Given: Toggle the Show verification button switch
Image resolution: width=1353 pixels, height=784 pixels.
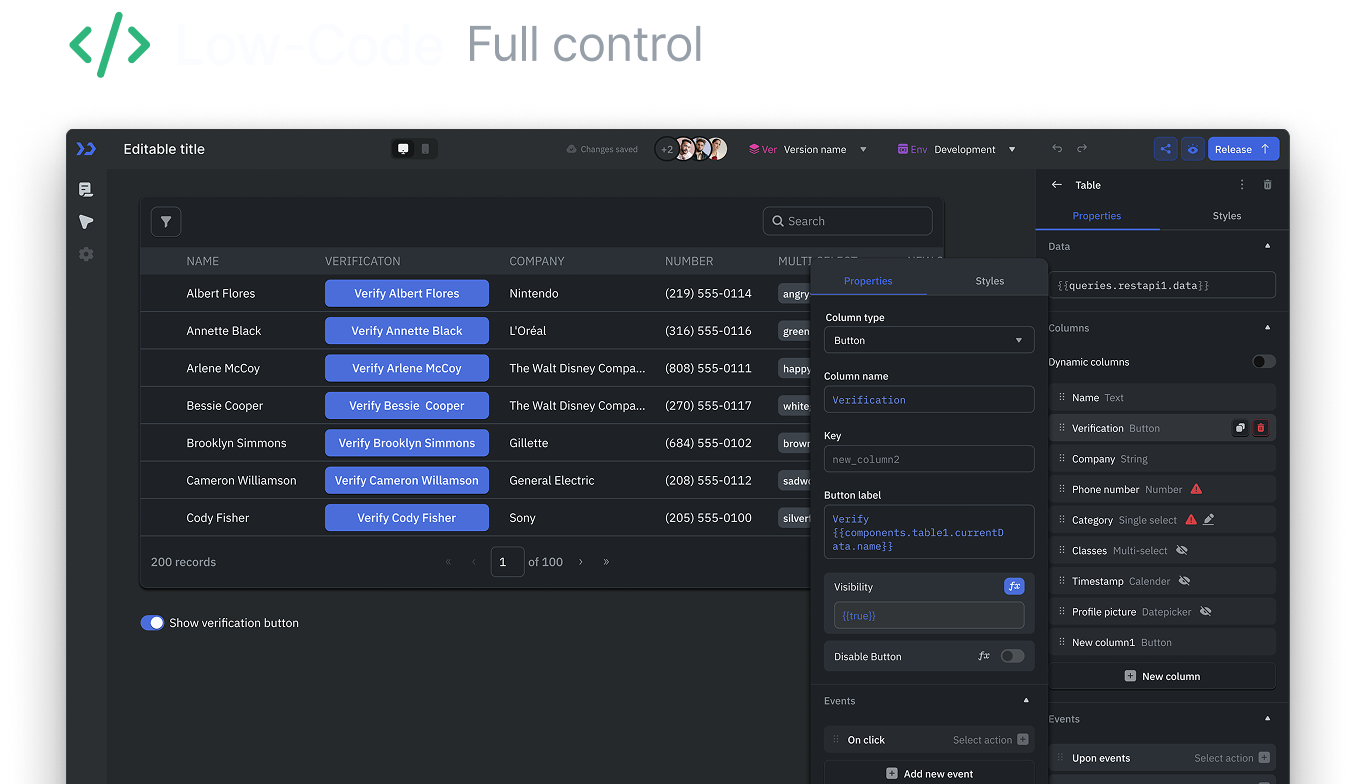Looking at the screenshot, I should 152,623.
